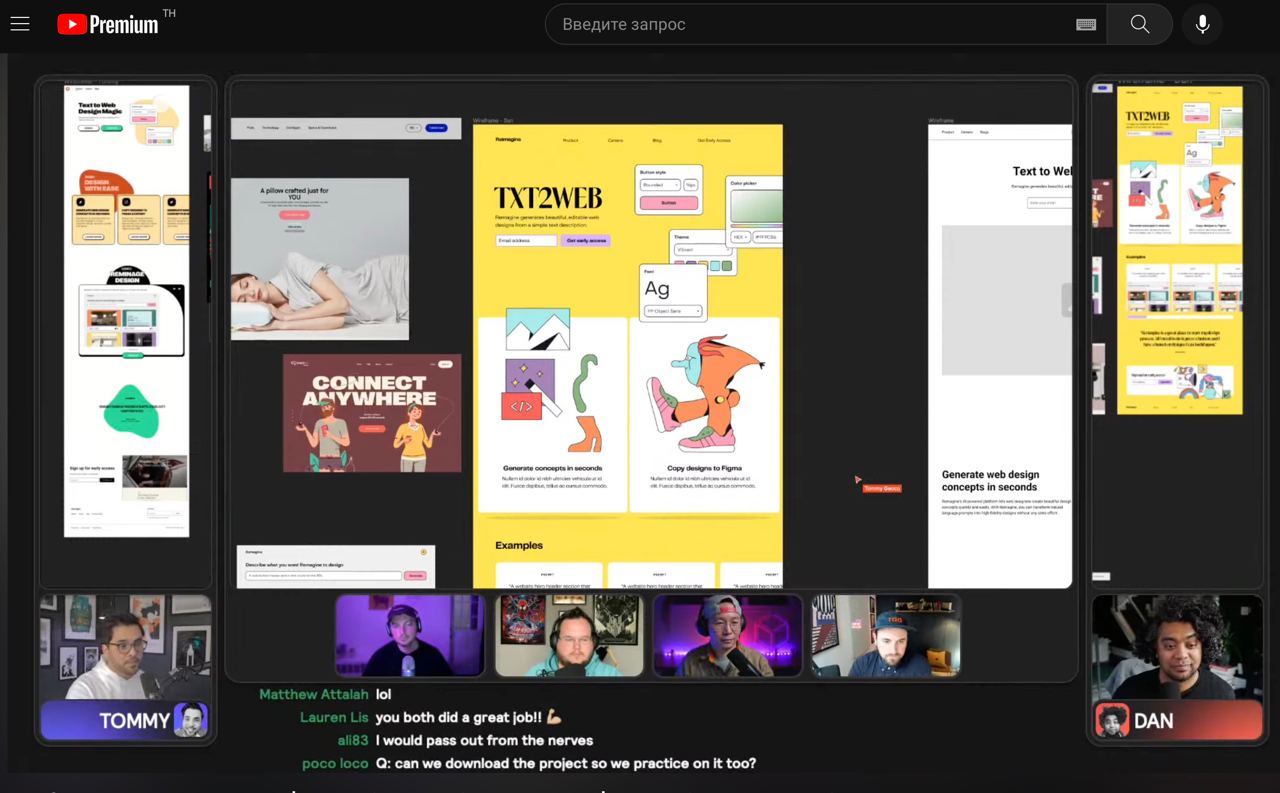Select the green gradient in Color picker
The height and width of the screenshot is (793, 1280).
pyautogui.click(x=755, y=207)
